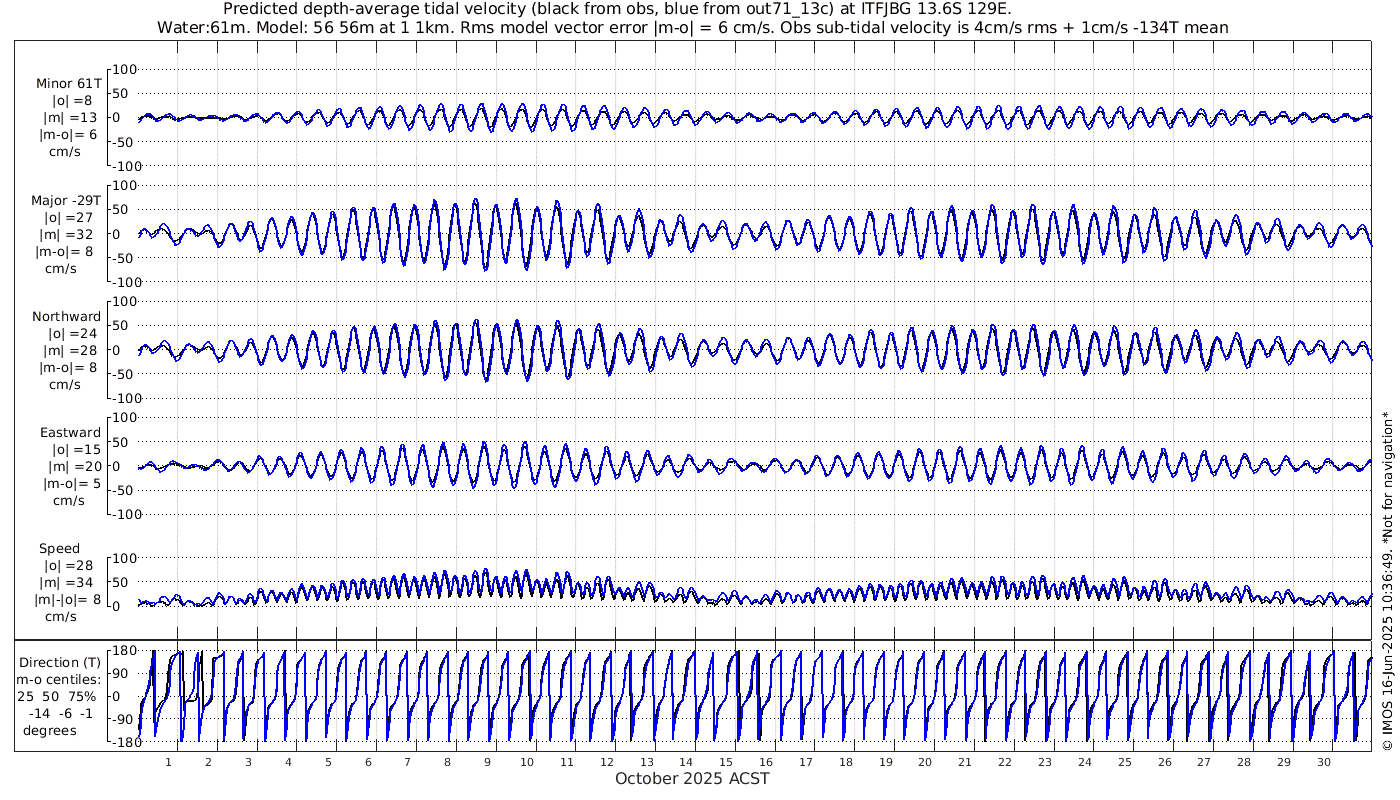This screenshot has width=1400, height=800.
Task: Click the '-14 -6 -1' centile values
Action: coord(62,713)
